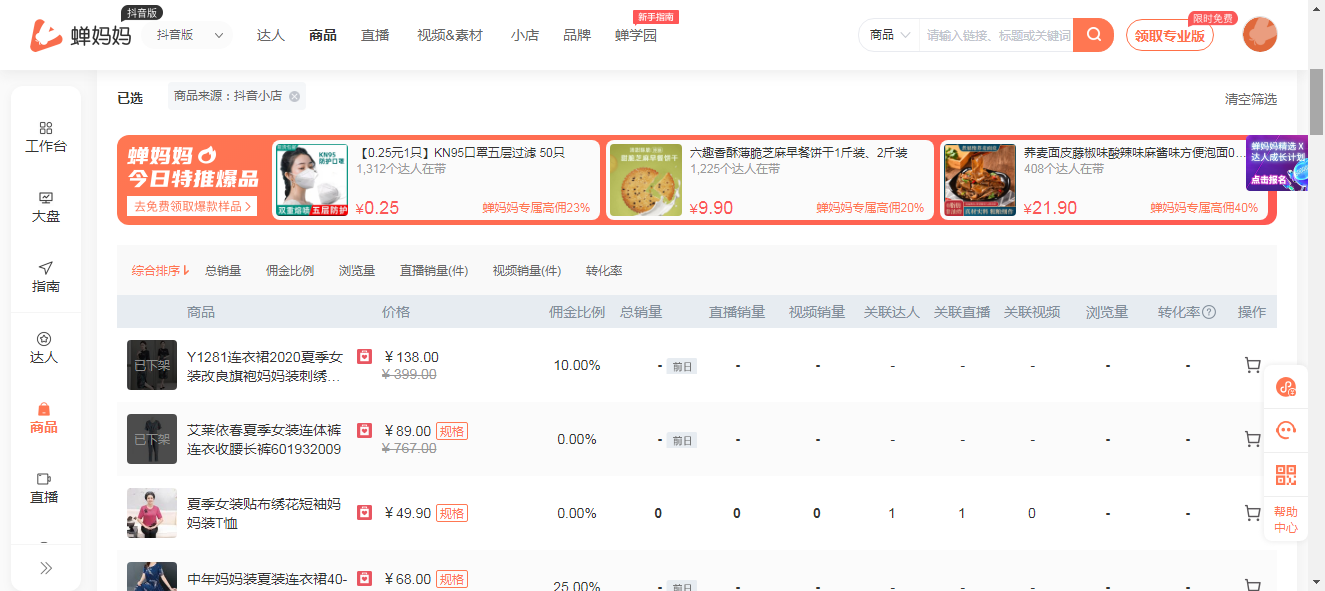Viewport: 1325px width, 591px height.
Task: Open product title Y1281连衣裙2020夏季女装改良旗袍
Action: coord(265,367)
